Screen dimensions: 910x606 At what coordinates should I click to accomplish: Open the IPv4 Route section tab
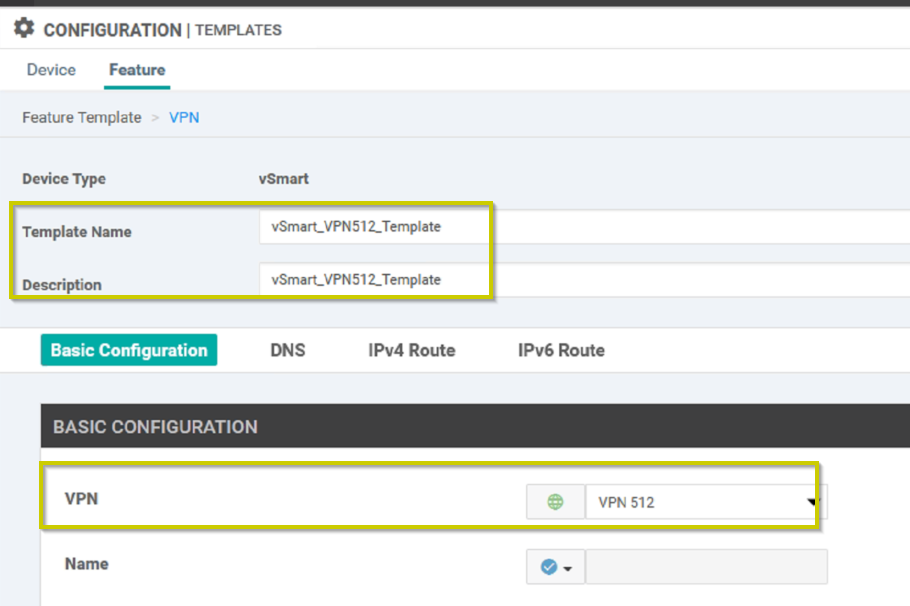click(411, 350)
